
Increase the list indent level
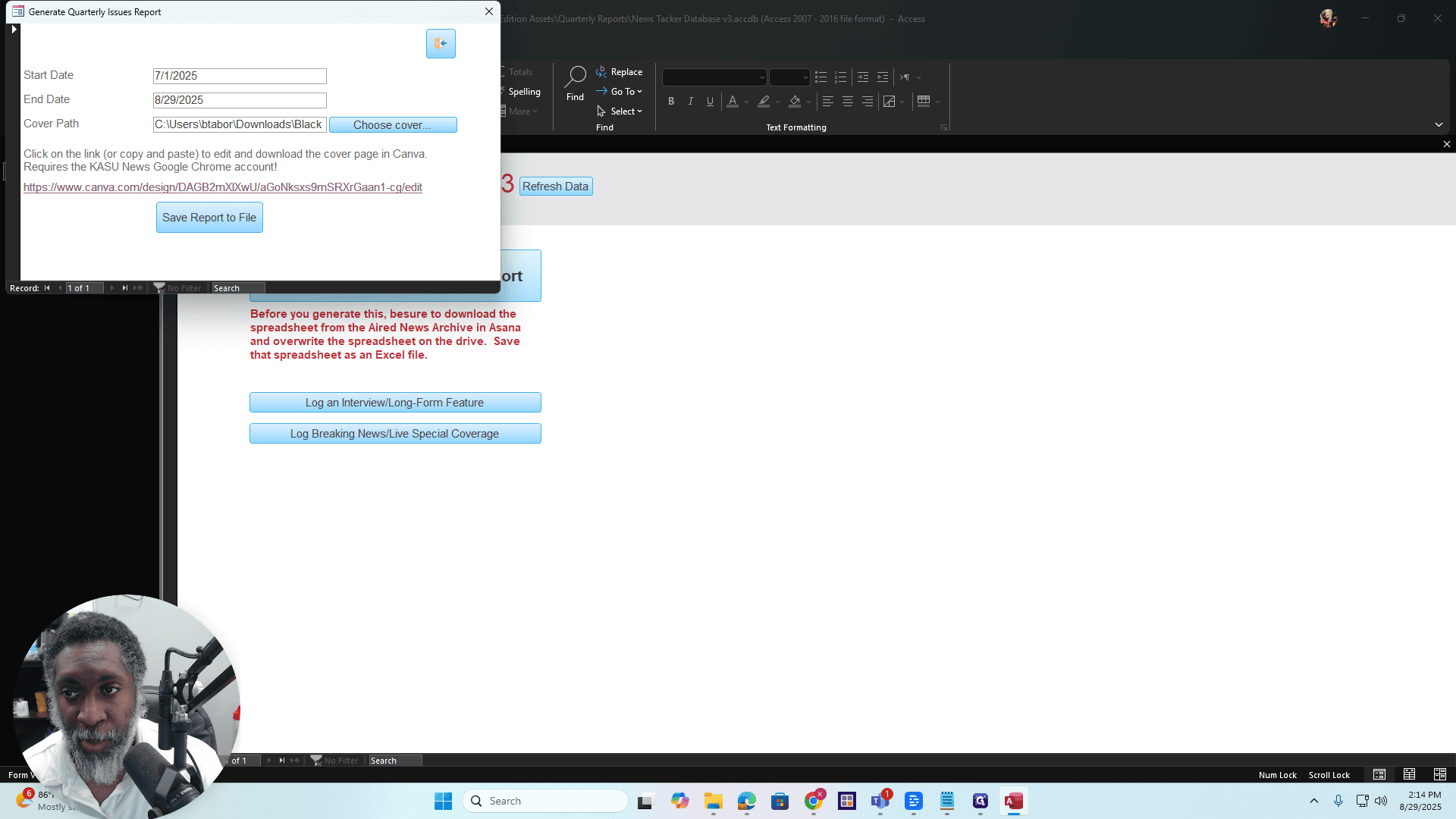tap(863, 77)
